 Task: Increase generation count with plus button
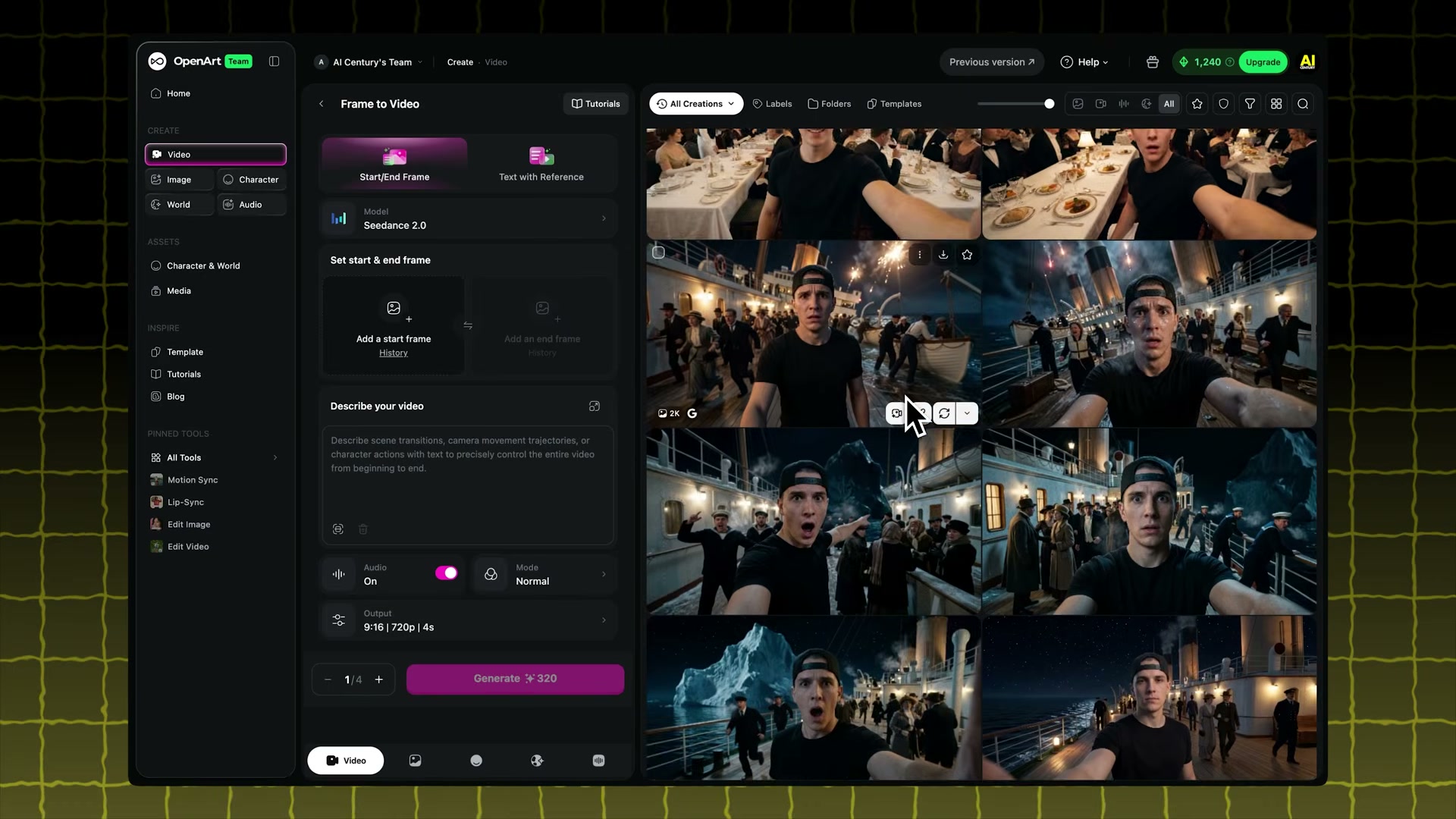click(x=379, y=679)
